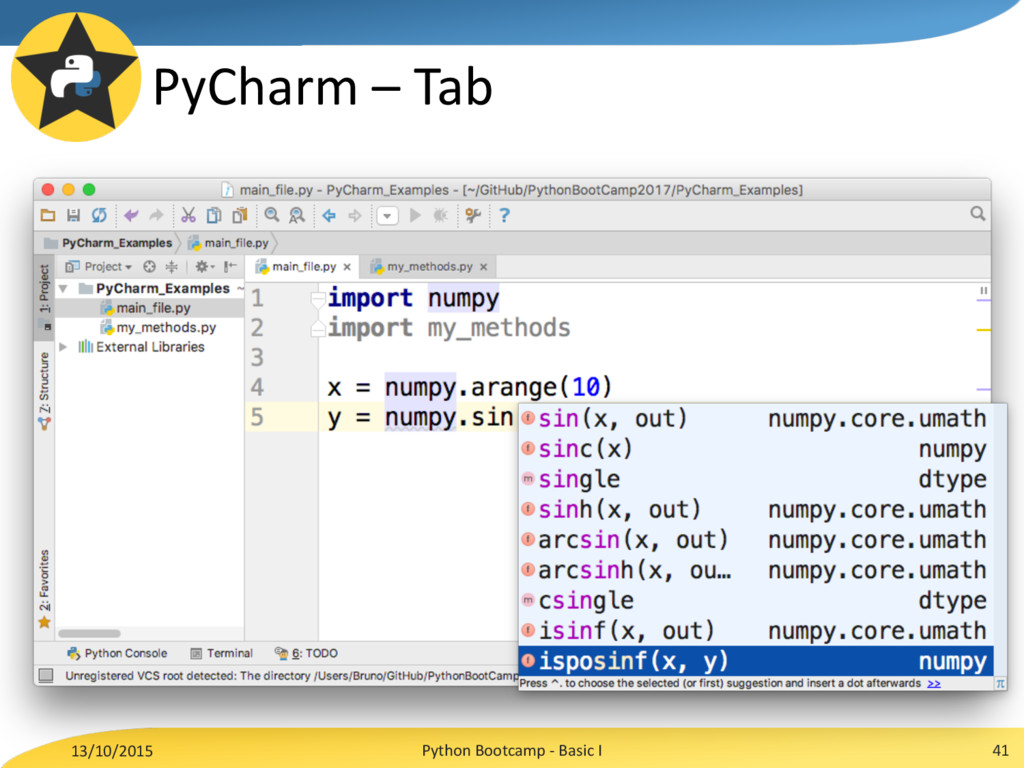The image size is (1024, 768).
Task: Select External Libraries tree item
Action: 142,347
